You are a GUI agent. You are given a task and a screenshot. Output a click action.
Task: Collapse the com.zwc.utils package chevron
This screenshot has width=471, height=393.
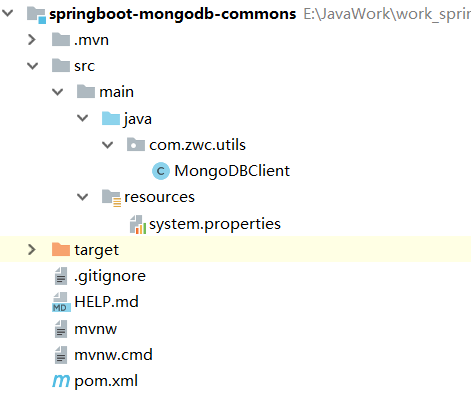[107, 145]
